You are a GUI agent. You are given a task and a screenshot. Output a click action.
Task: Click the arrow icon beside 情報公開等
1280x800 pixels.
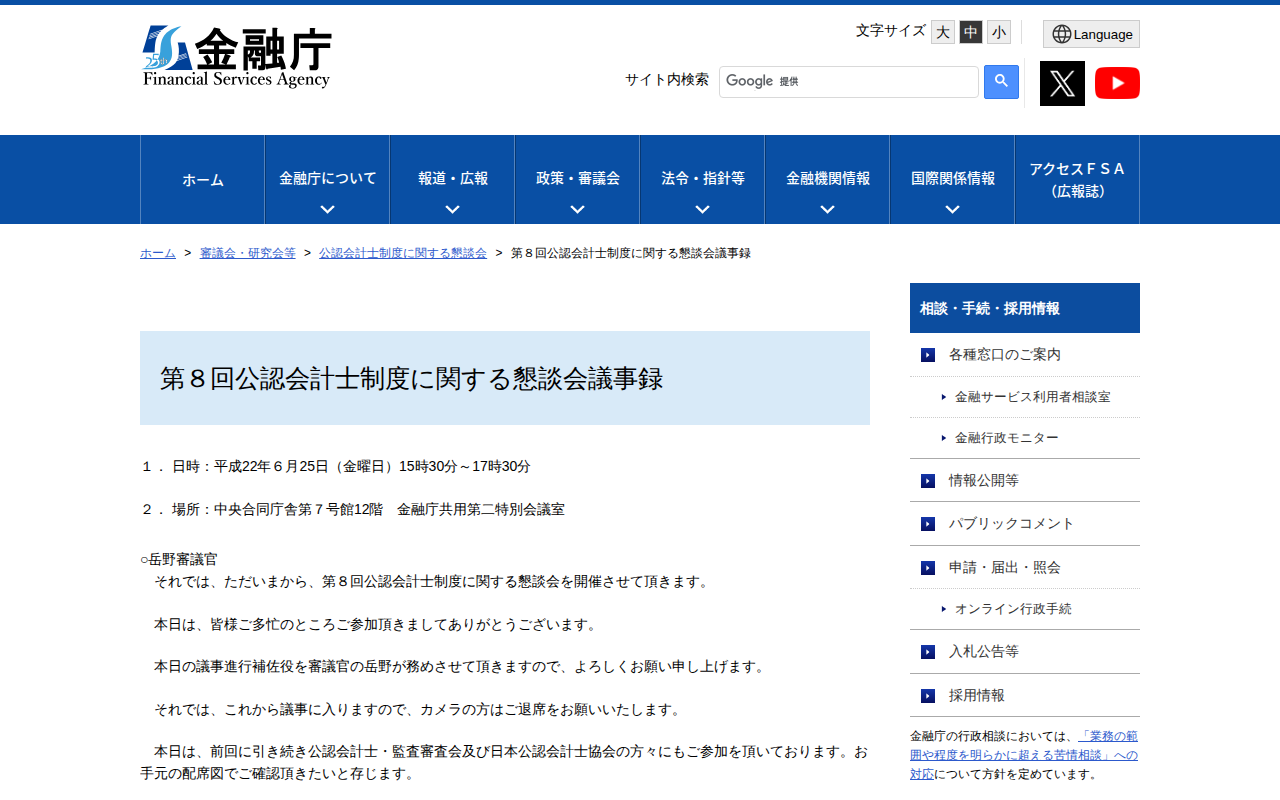pyautogui.click(x=927, y=481)
